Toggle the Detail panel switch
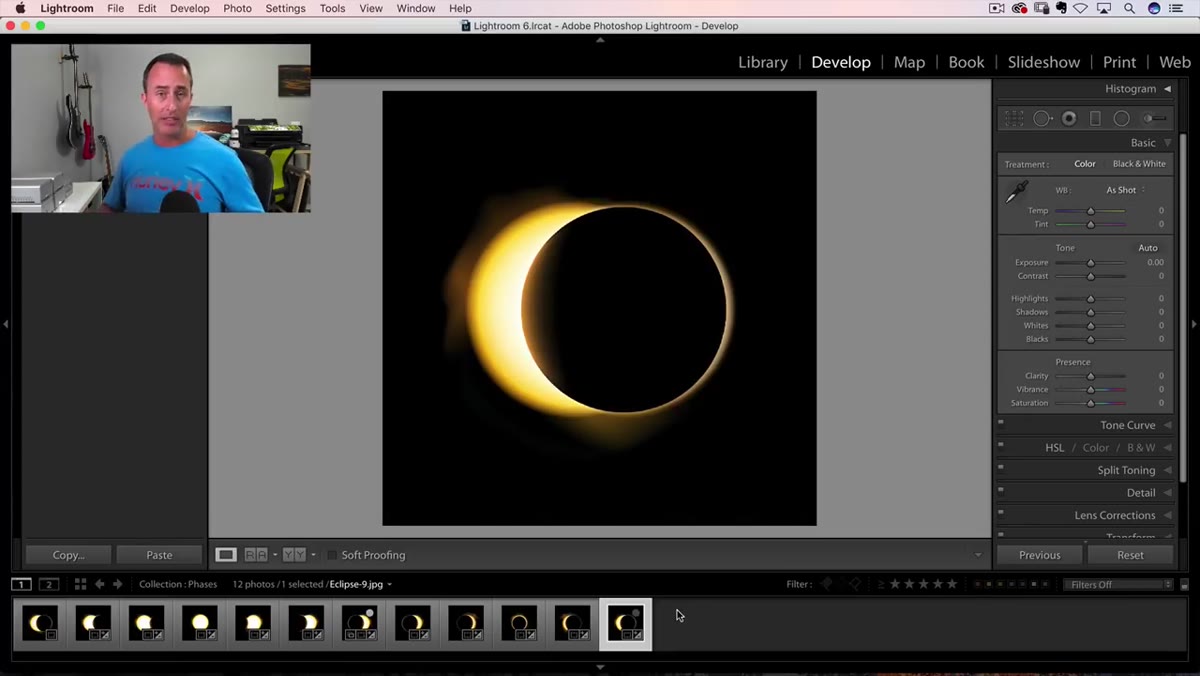 pos(1001,490)
